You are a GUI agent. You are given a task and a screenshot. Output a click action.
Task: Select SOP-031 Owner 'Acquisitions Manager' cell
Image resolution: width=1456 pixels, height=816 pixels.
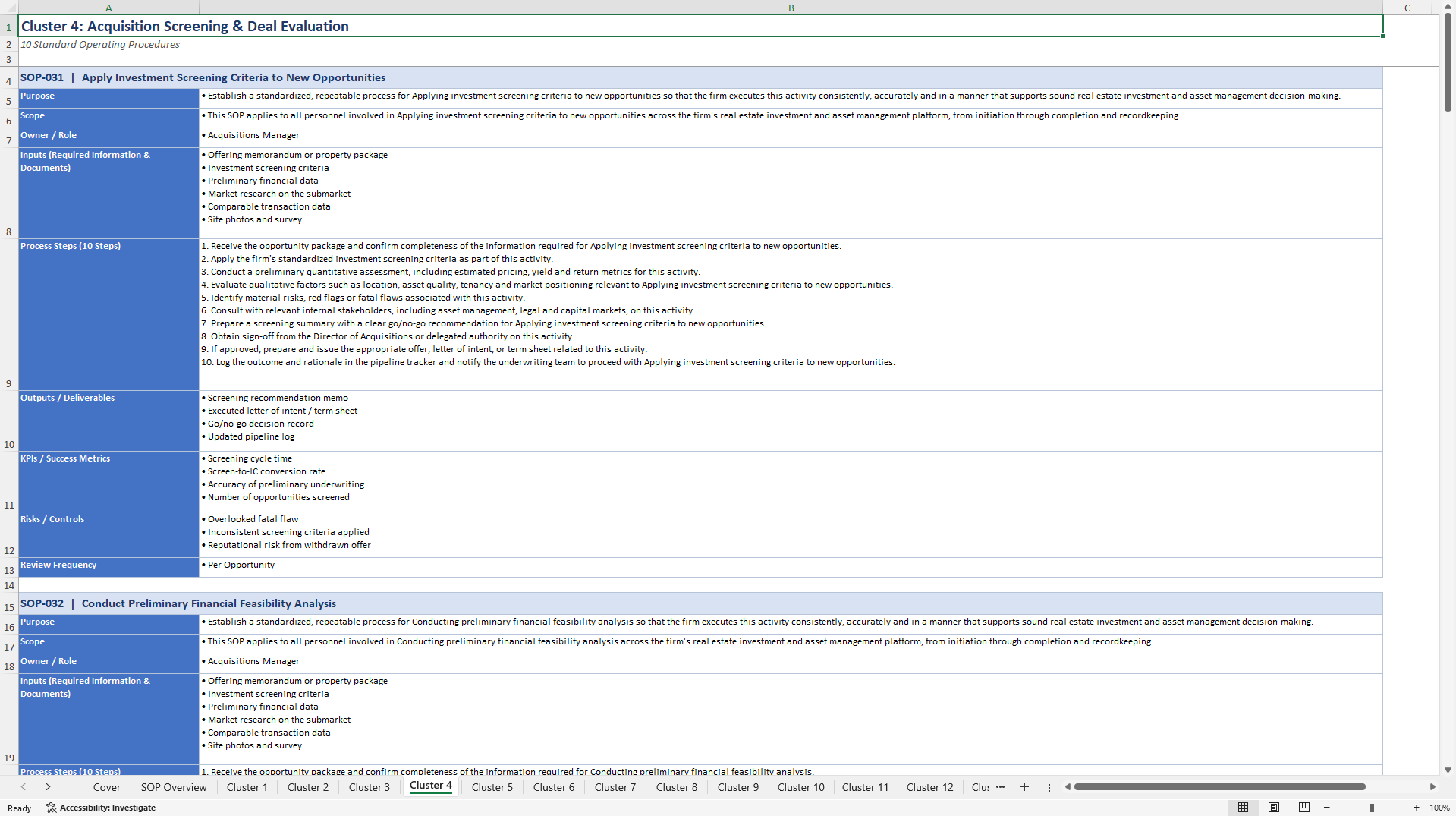pyautogui.click(x=791, y=138)
